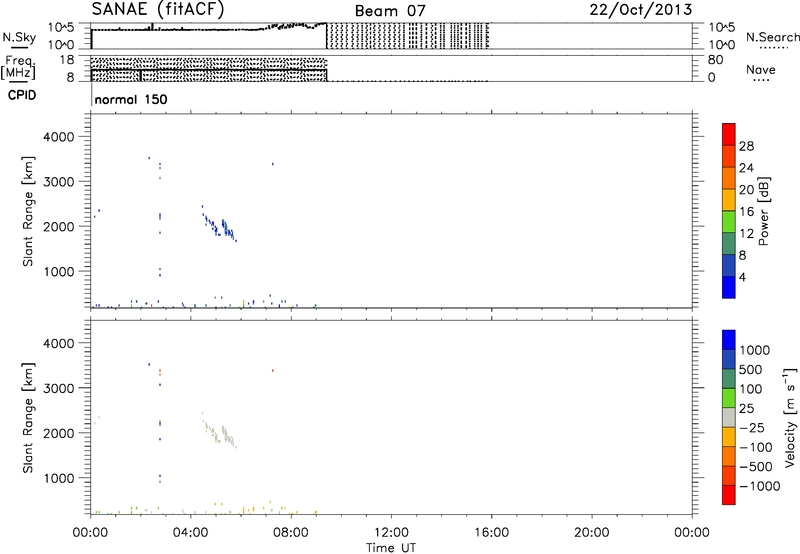This screenshot has height=554, width=800.
Task: Click the 18 frequency tick label
Action: tap(66, 60)
